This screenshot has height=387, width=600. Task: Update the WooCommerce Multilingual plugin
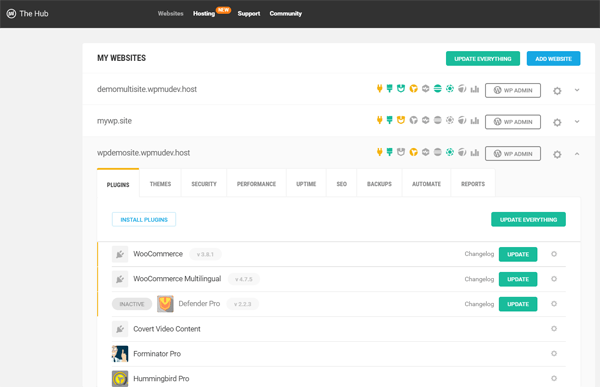518,279
